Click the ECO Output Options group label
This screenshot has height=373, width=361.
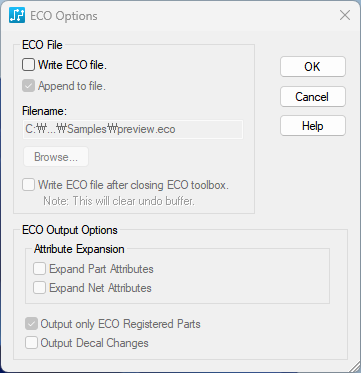tap(70, 230)
